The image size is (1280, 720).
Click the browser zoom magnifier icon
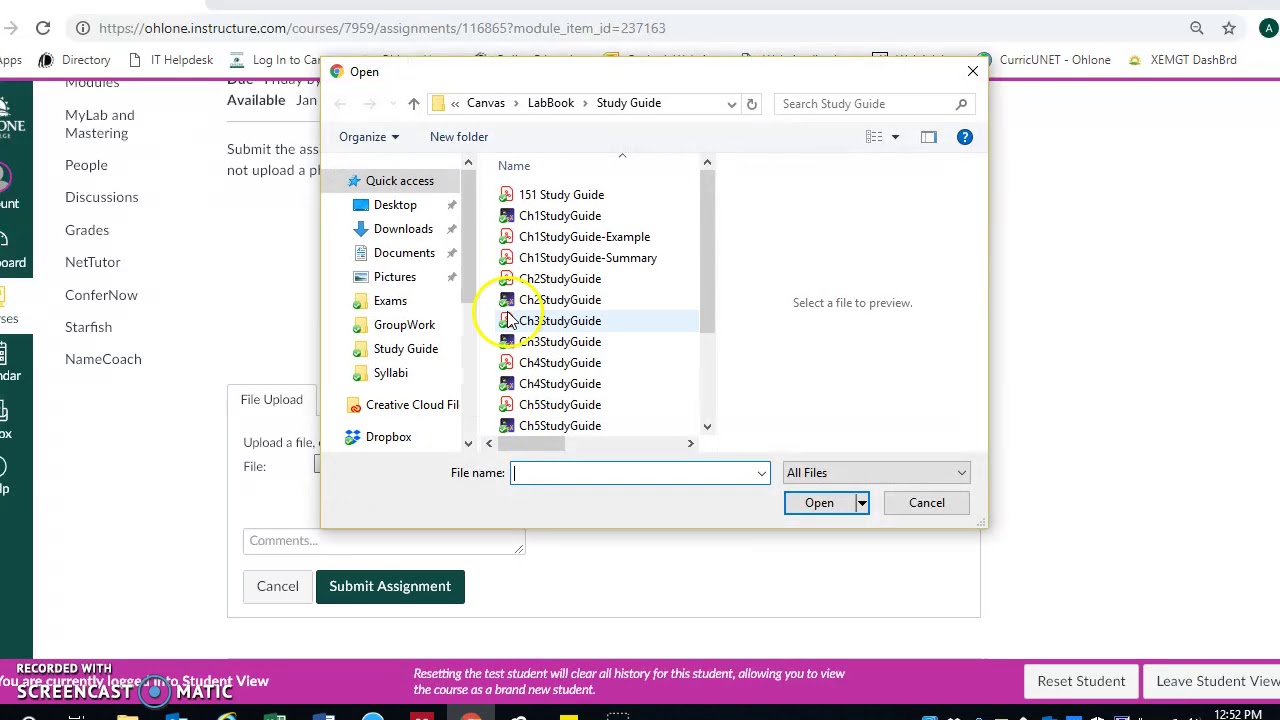click(1197, 28)
